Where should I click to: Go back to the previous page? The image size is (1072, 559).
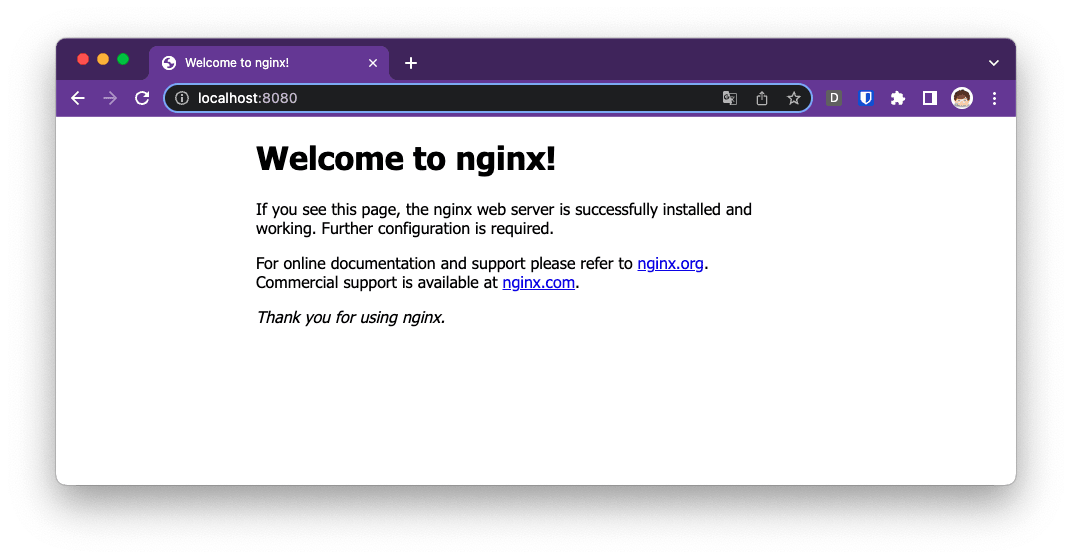pyautogui.click(x=78, y=98)
